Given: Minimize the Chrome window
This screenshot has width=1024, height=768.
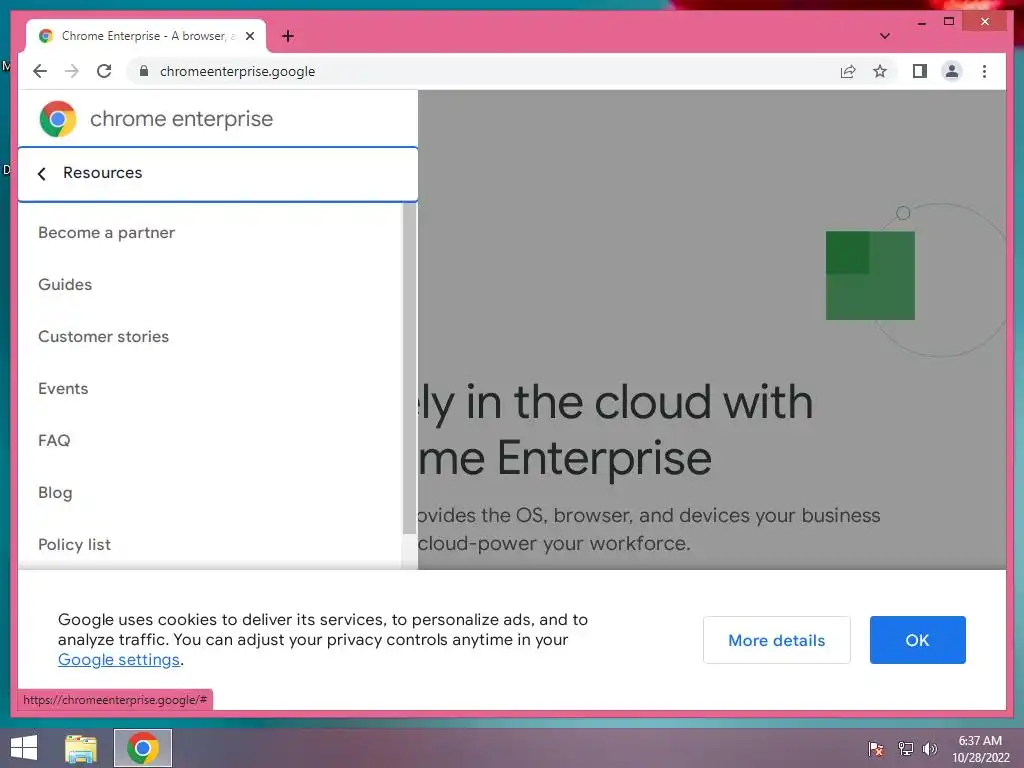Looking at the screenshot, I should [x=921, y=22].
